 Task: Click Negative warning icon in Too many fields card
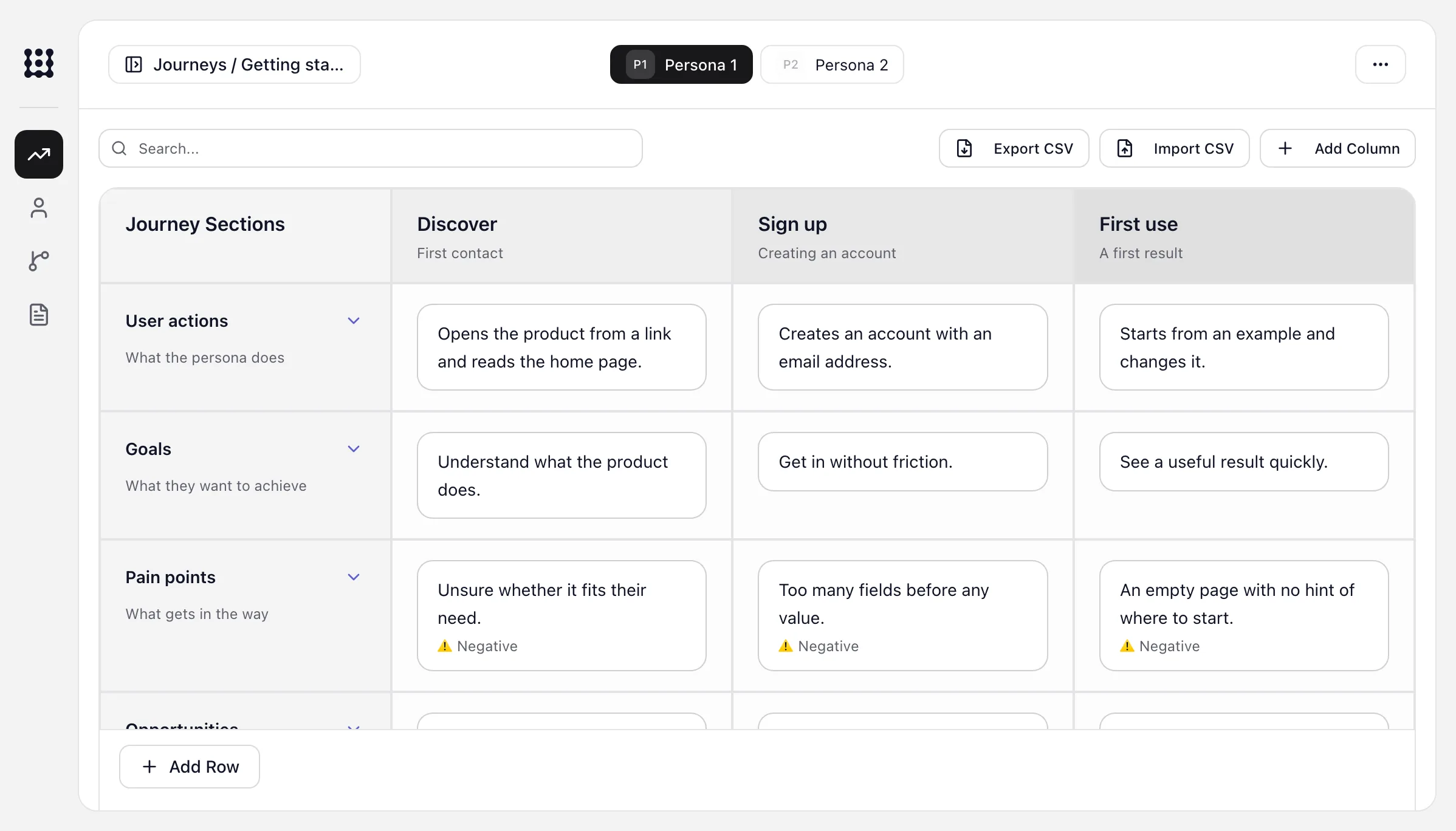(786, 646)
